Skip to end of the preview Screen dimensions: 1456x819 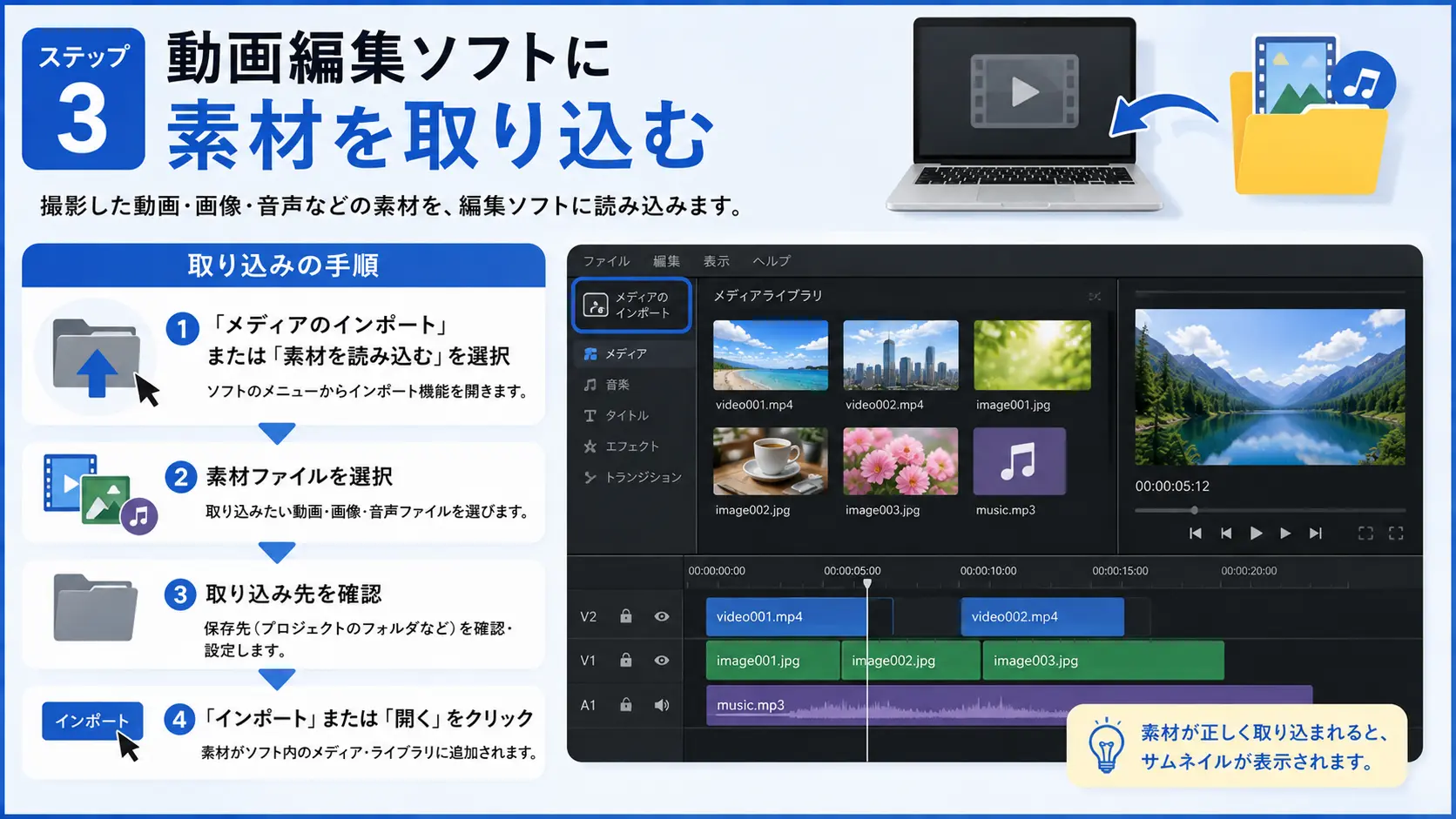point(1316,534)
